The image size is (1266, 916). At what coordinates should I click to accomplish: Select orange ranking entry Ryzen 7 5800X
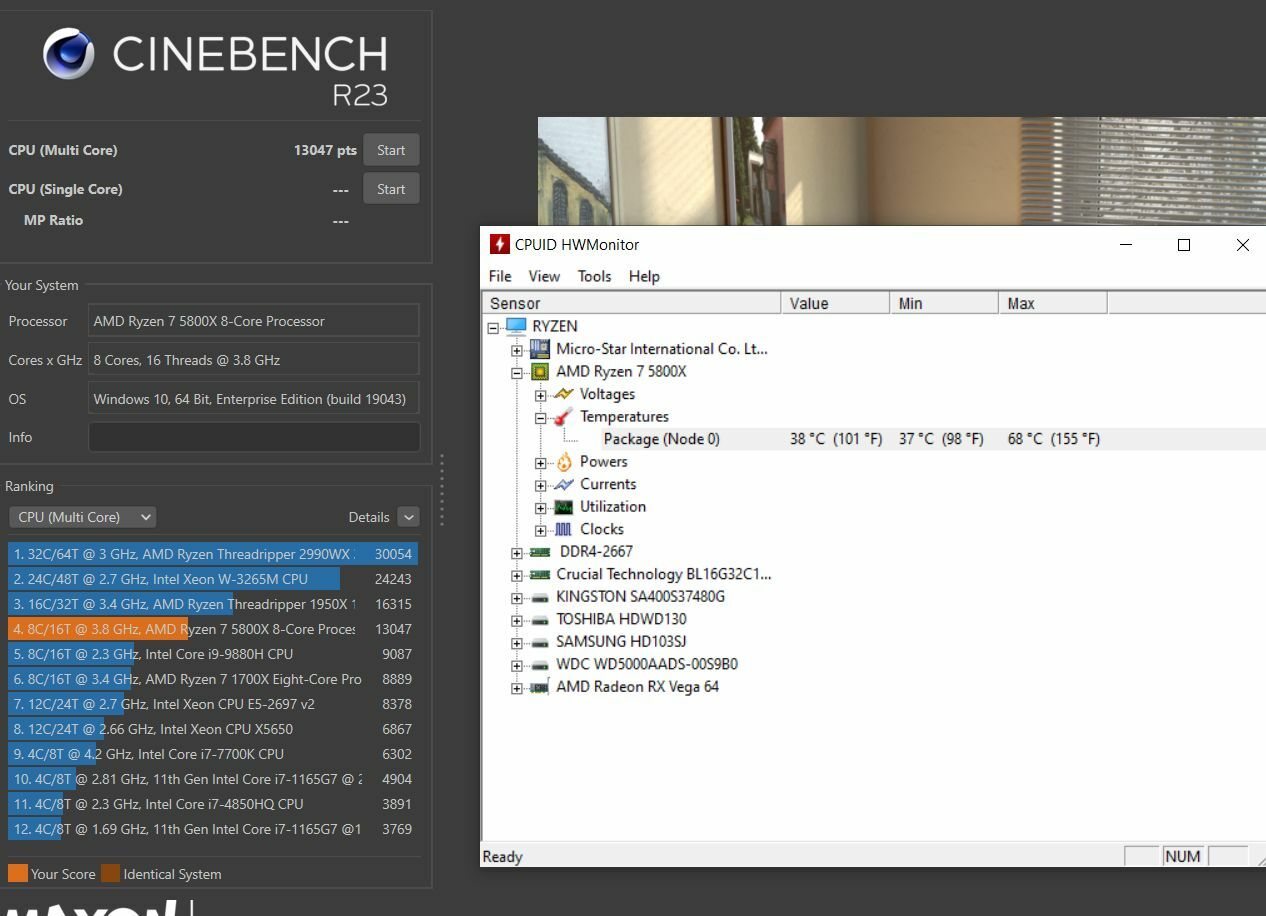point(213,629)
